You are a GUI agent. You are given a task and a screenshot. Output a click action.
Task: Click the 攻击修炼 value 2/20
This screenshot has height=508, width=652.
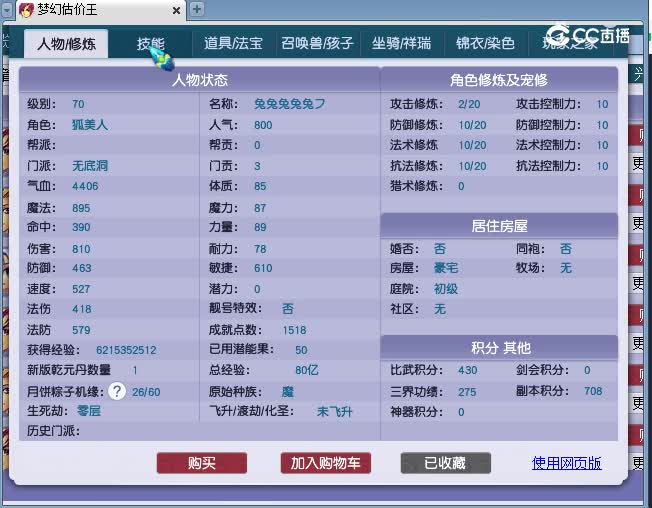469,104
